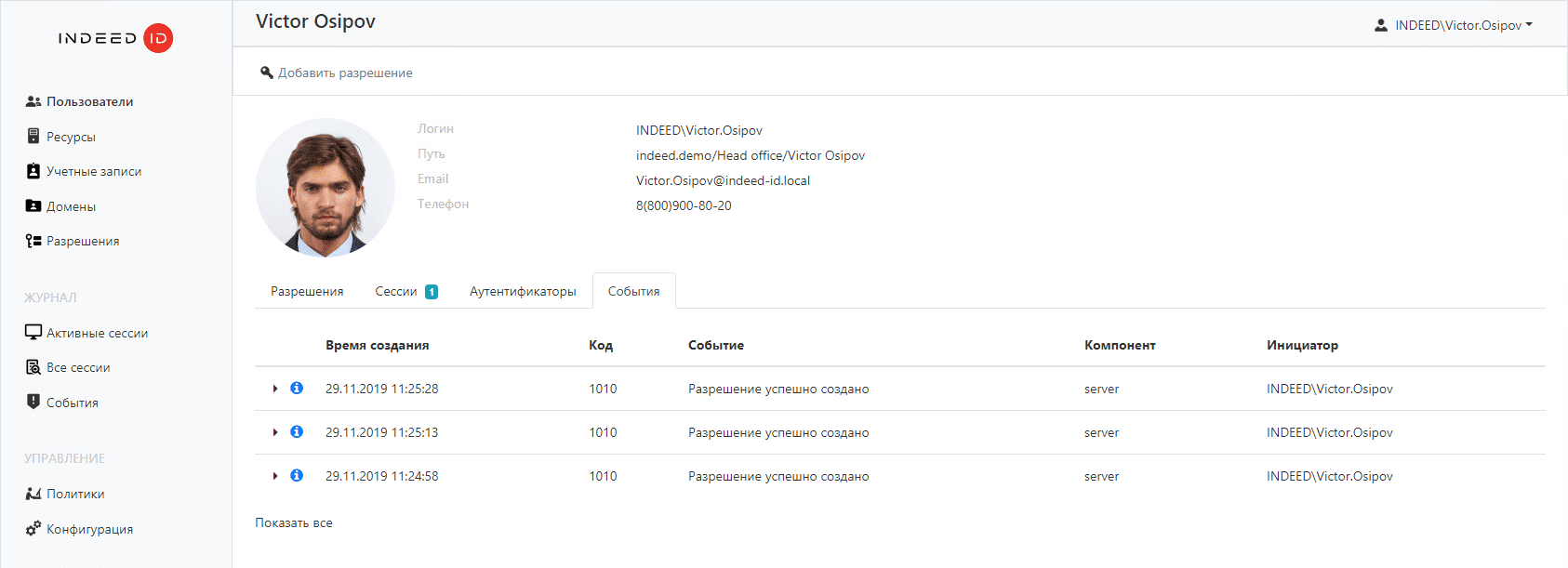Open the События shield icon in the sidebar
1568x568 pixels.
coord(33,402)
